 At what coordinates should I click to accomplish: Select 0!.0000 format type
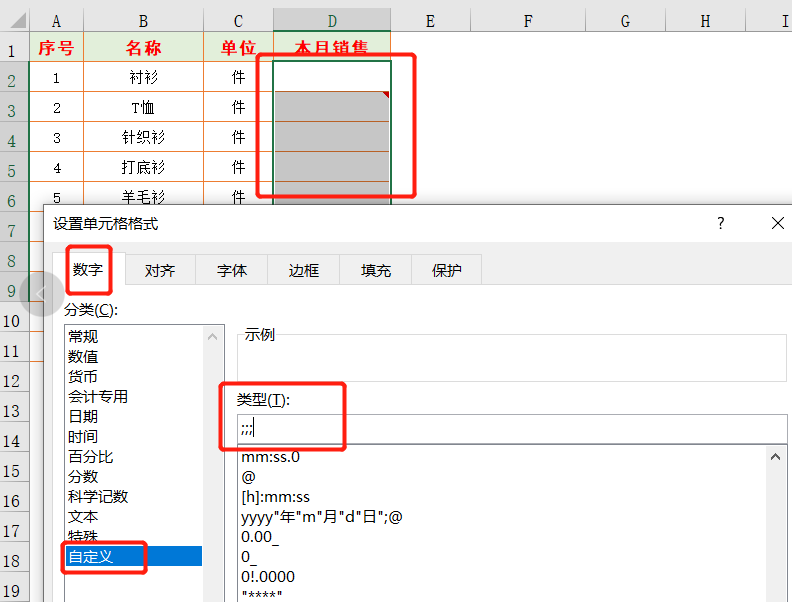click(502, 576)
